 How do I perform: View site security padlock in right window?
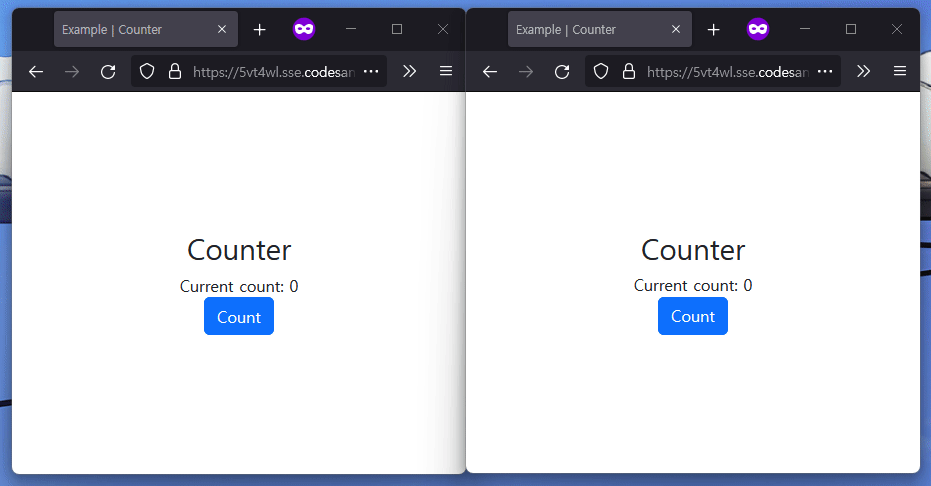[x=629, y=72]
